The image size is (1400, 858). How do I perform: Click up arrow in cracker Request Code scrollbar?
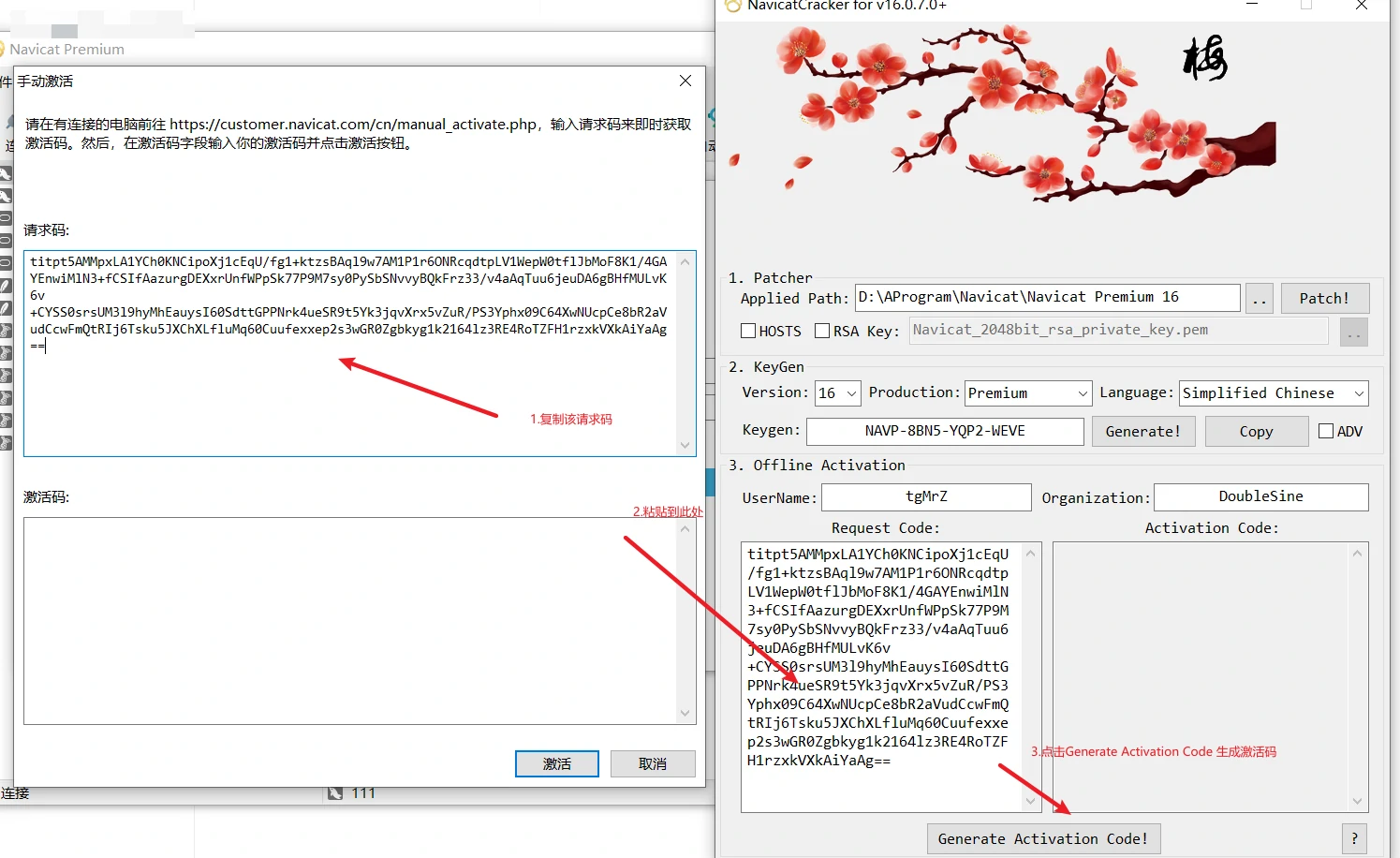[1030, 554]
